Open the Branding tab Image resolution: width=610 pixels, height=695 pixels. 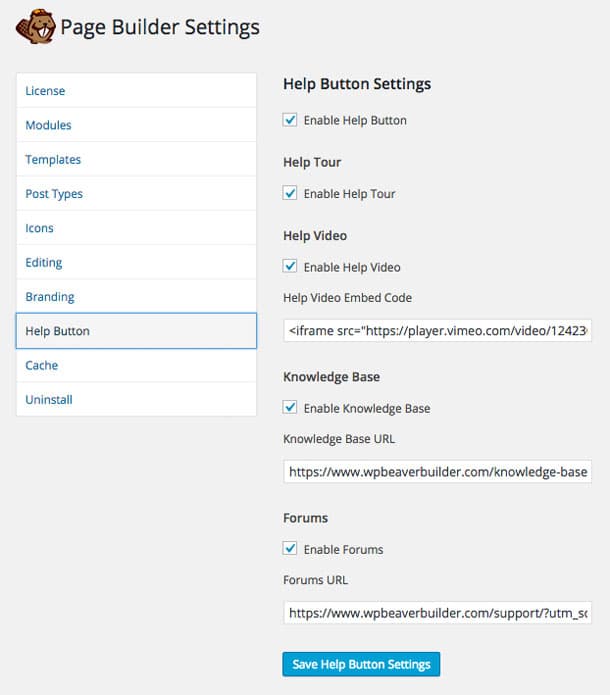50,297
